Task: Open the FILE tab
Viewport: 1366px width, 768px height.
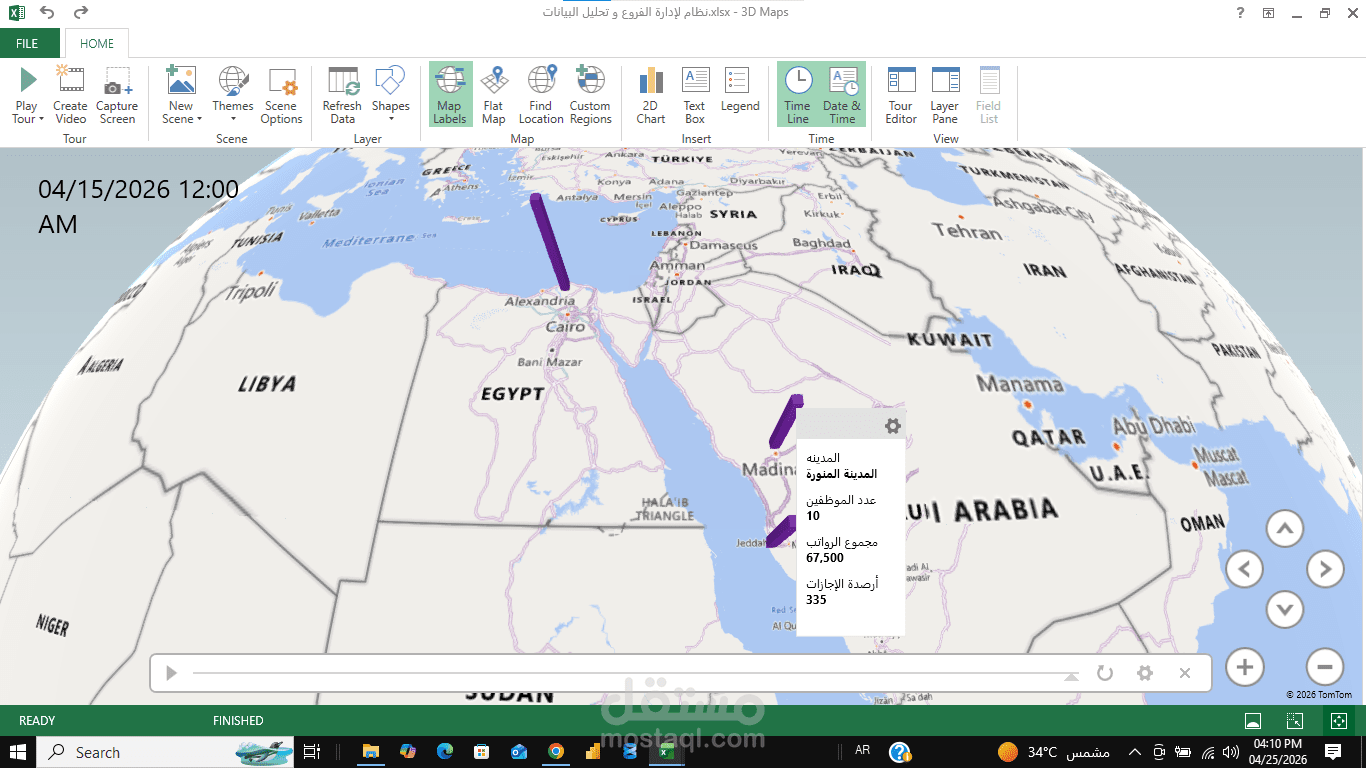Action: pyautogui.click(x=27, y=44)
